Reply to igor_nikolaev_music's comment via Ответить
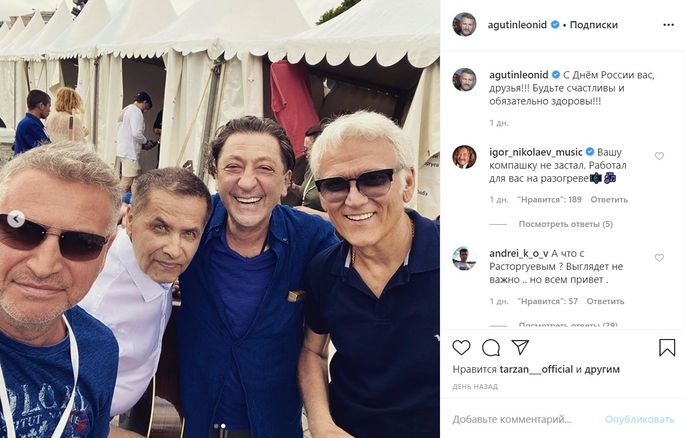Image resolution: width=685 pixels, height=438 pixels. click(x=609, y=200)
